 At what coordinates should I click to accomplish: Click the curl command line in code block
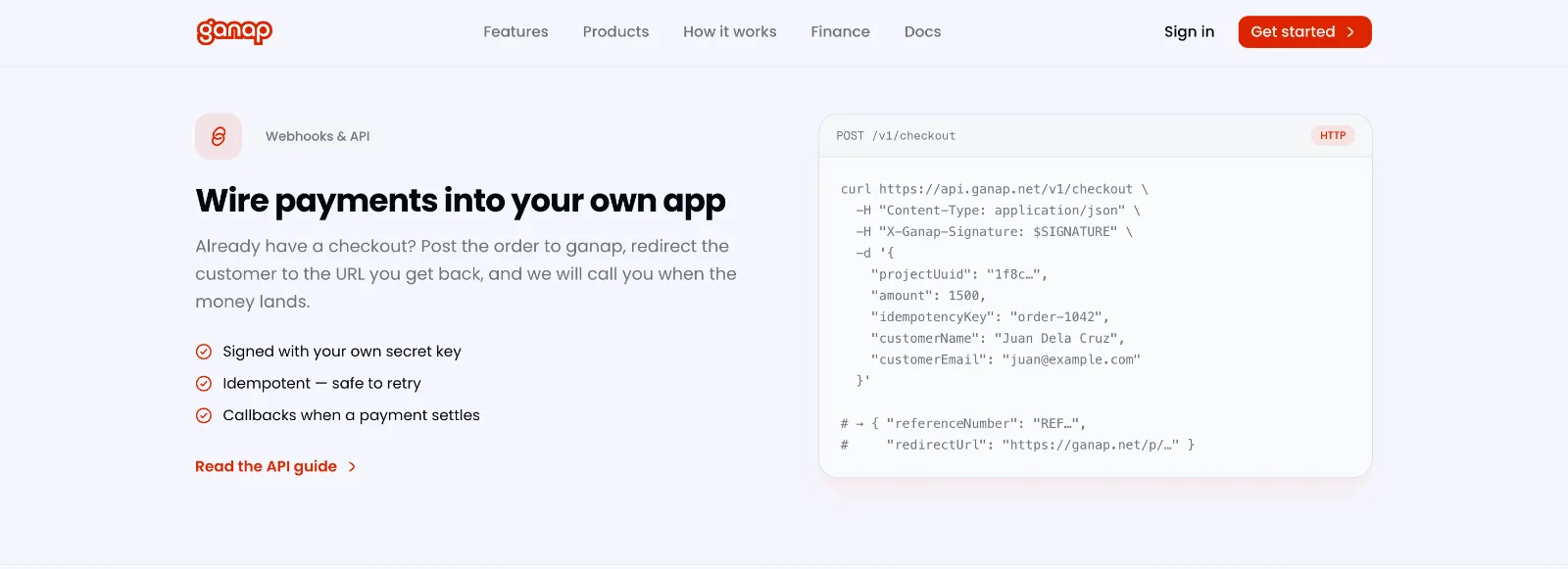[x=995, y=189]
